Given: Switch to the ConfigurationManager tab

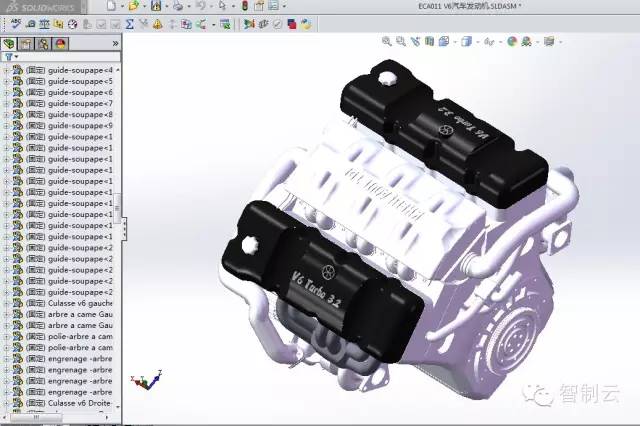Looking at the screenshot, I should 43,44.
